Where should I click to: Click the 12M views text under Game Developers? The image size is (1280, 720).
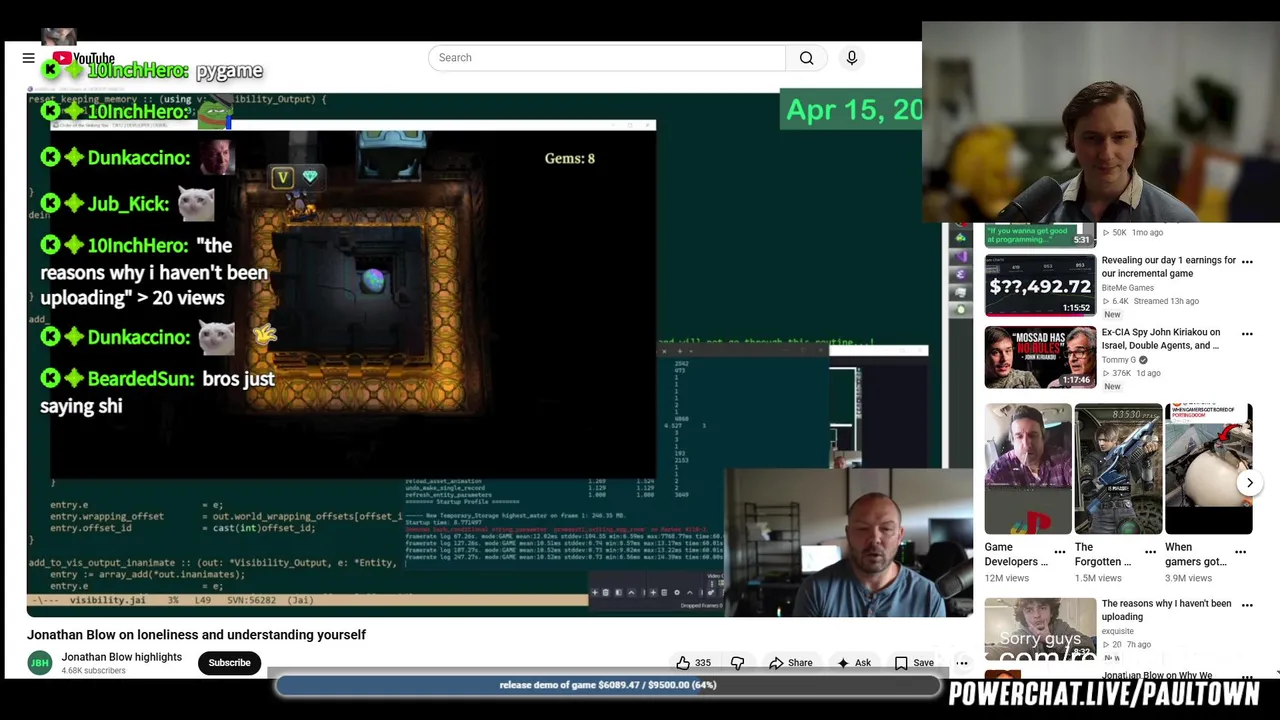pyautogui.click(x=1007, y=578)
